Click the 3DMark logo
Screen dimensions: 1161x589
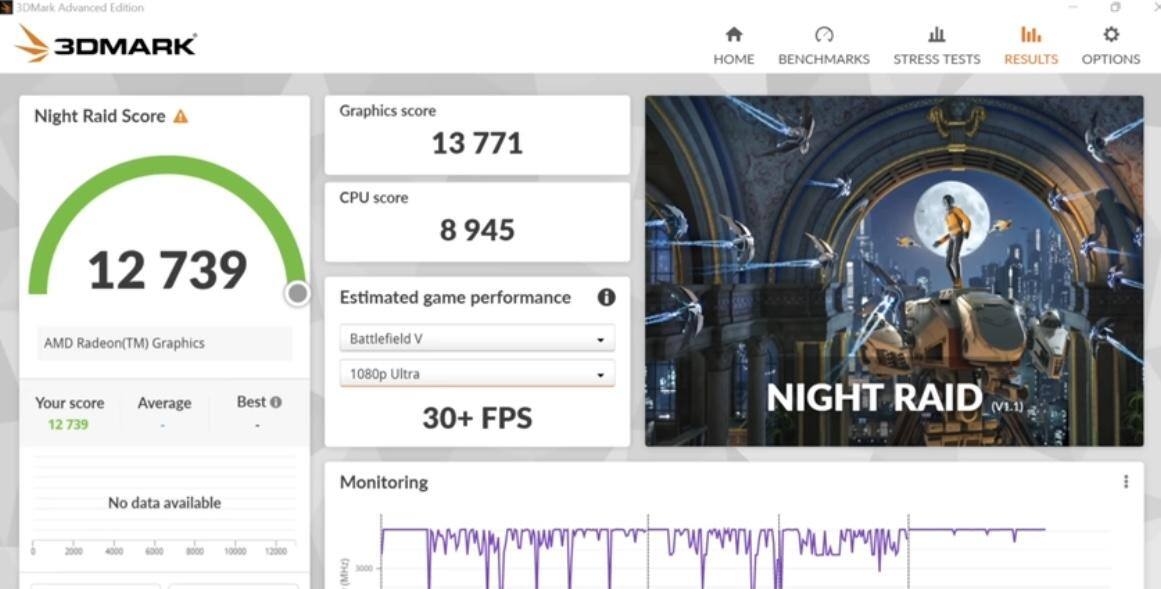(x=106, y=44)
